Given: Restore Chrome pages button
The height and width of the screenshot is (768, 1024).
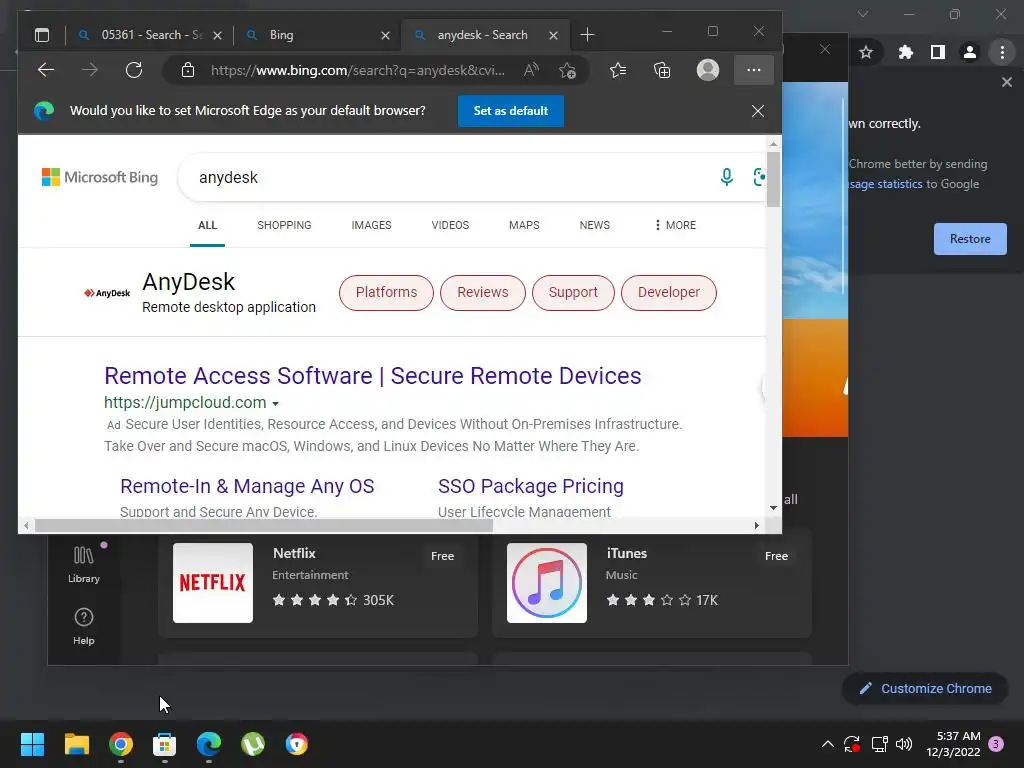Looking at the screenshot, I should pyautogui.click(x=970, y=239).
